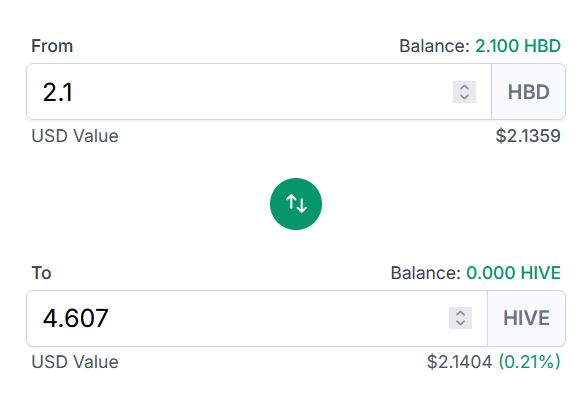Click the Balance label above the From field

[434, 46]
